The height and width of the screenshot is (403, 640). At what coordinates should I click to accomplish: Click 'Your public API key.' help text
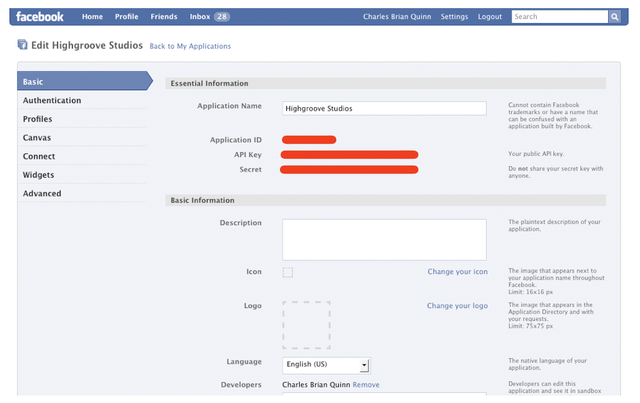(536, 154)
